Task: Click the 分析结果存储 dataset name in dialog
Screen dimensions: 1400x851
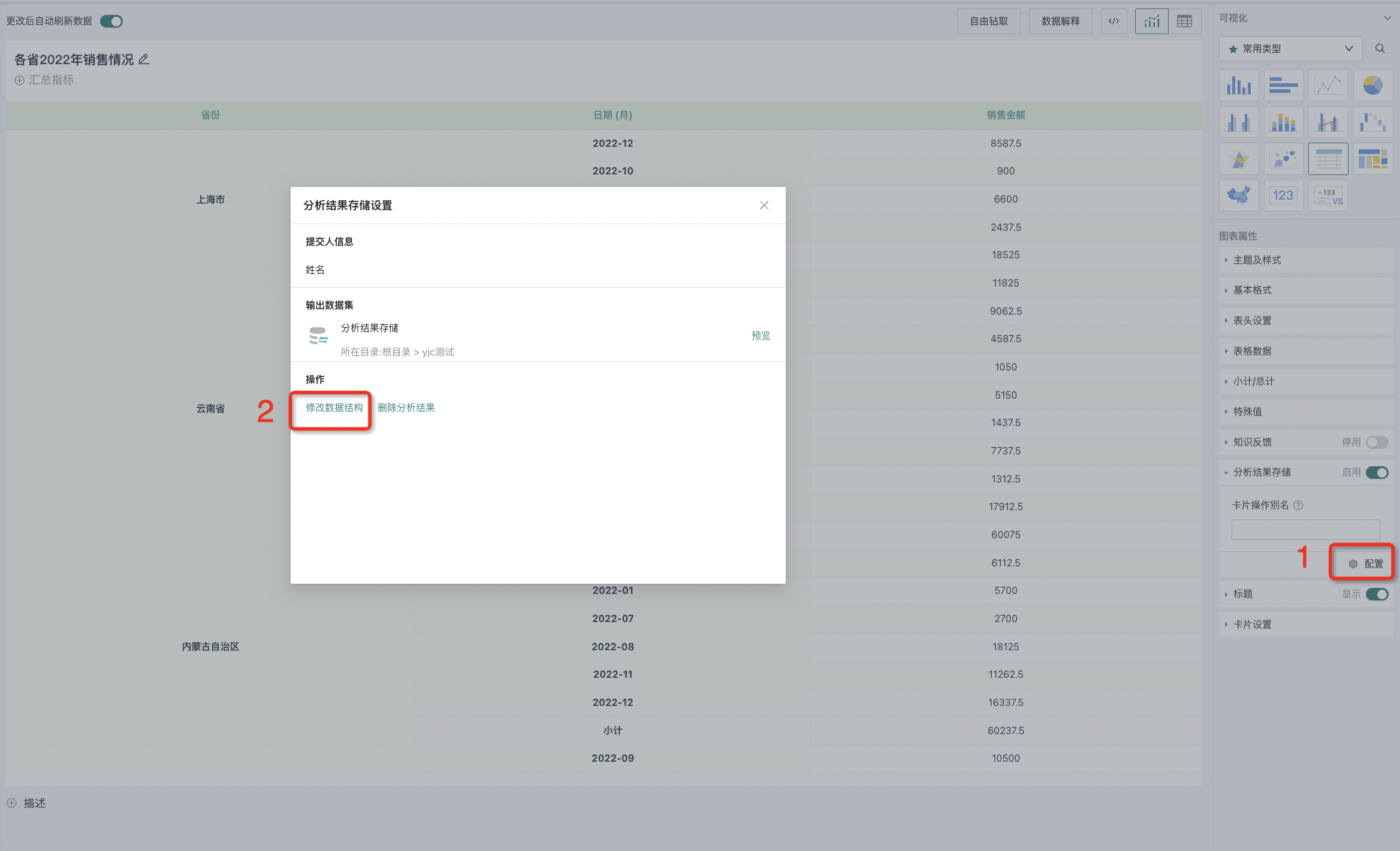Action: click(x=370, y=328)
